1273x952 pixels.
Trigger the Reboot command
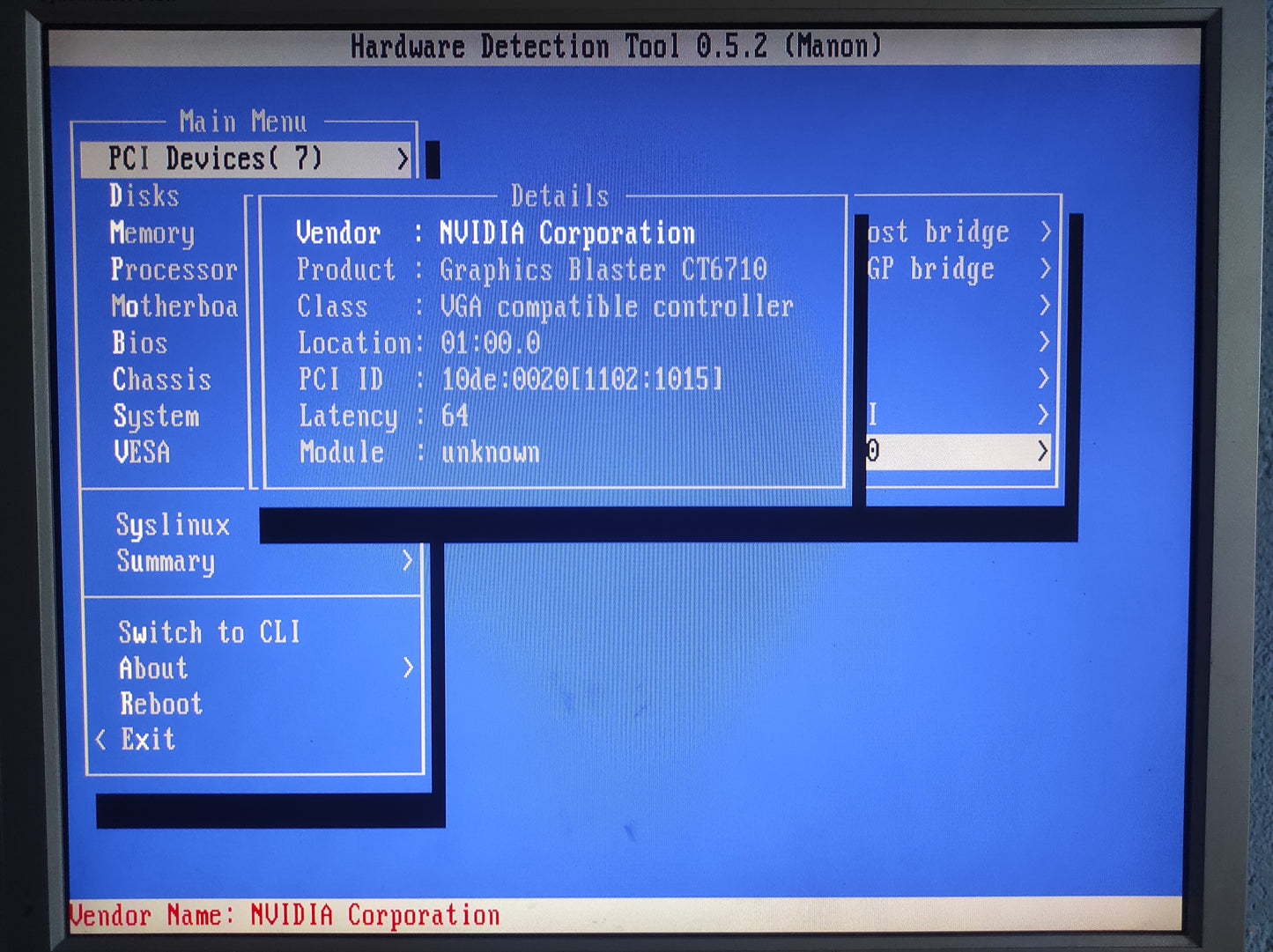point(161,704)
